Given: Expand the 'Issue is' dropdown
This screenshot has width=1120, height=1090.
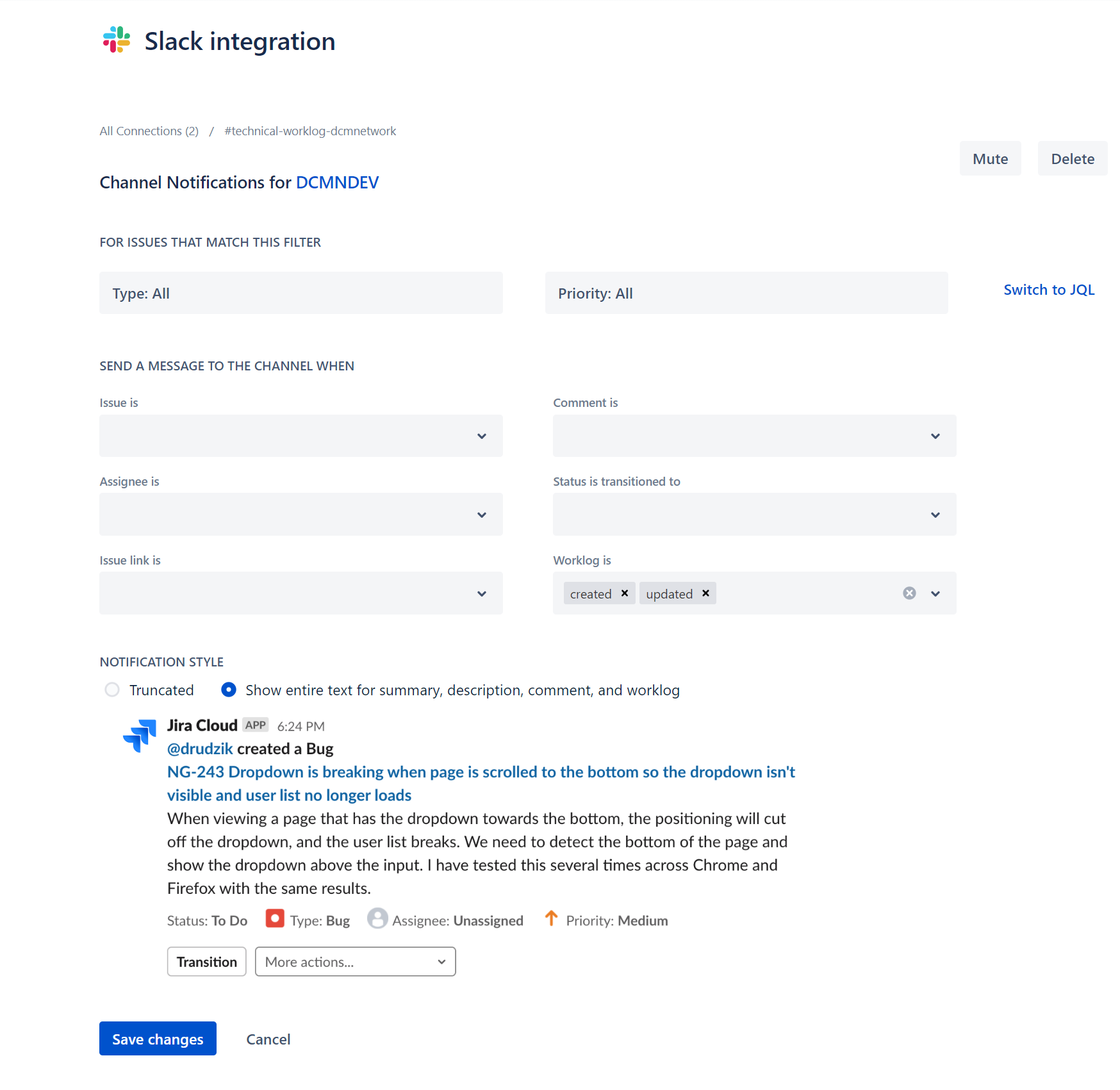Looking at the screenshot, I should pos(301,436).
